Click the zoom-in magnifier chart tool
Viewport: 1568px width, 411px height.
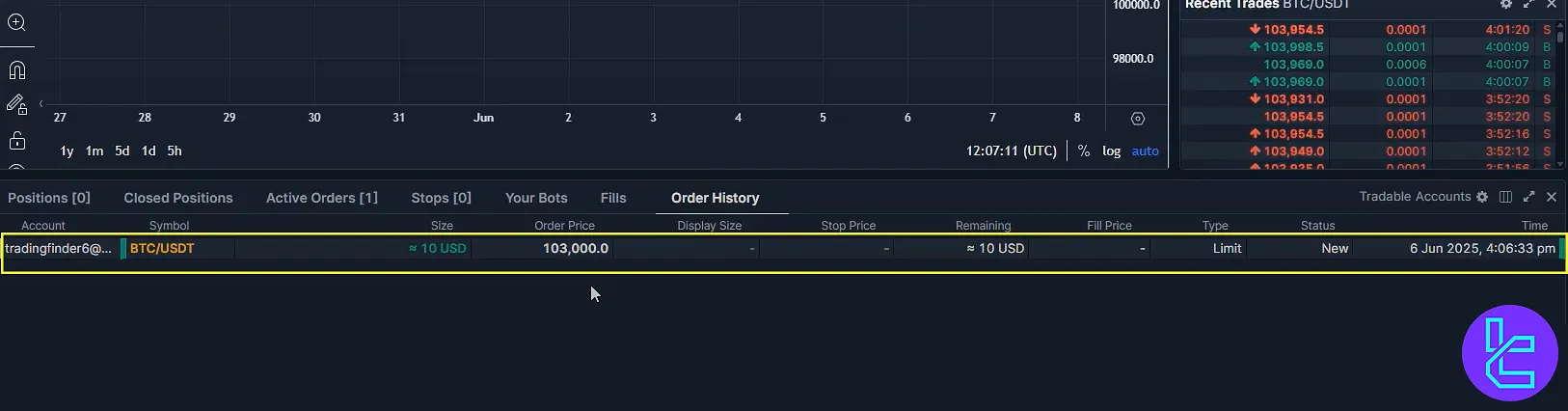pyautogui.click(x=16, y=22)
